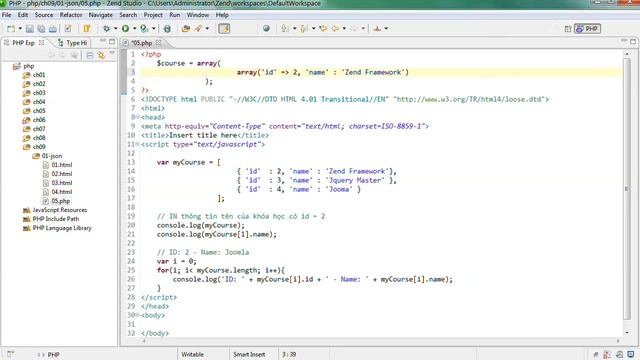
Task: Open the Window menu
Action: pyautogui.click(x=198, y=15)
